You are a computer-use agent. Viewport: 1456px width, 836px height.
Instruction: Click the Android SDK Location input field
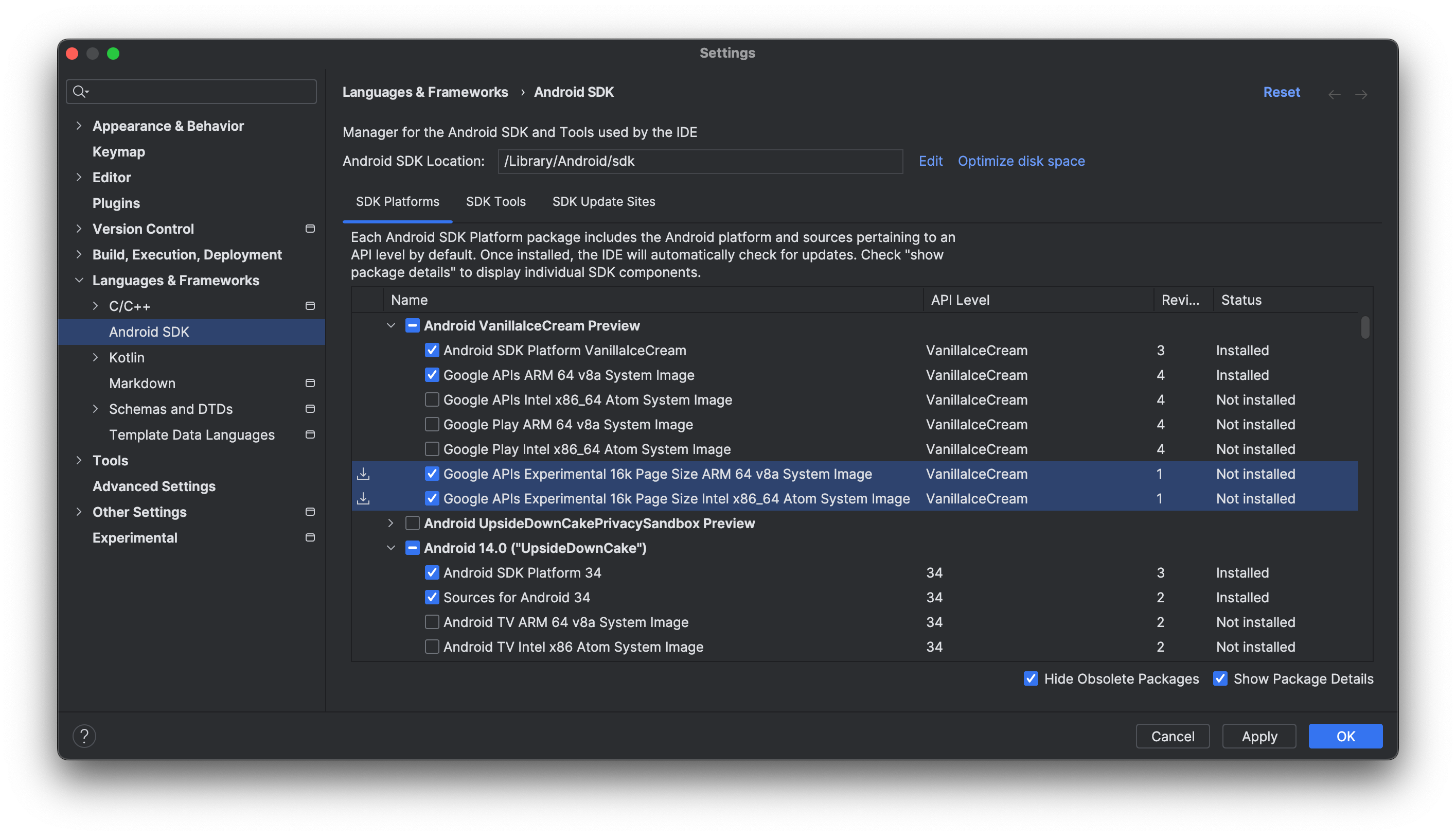[700, 160]
